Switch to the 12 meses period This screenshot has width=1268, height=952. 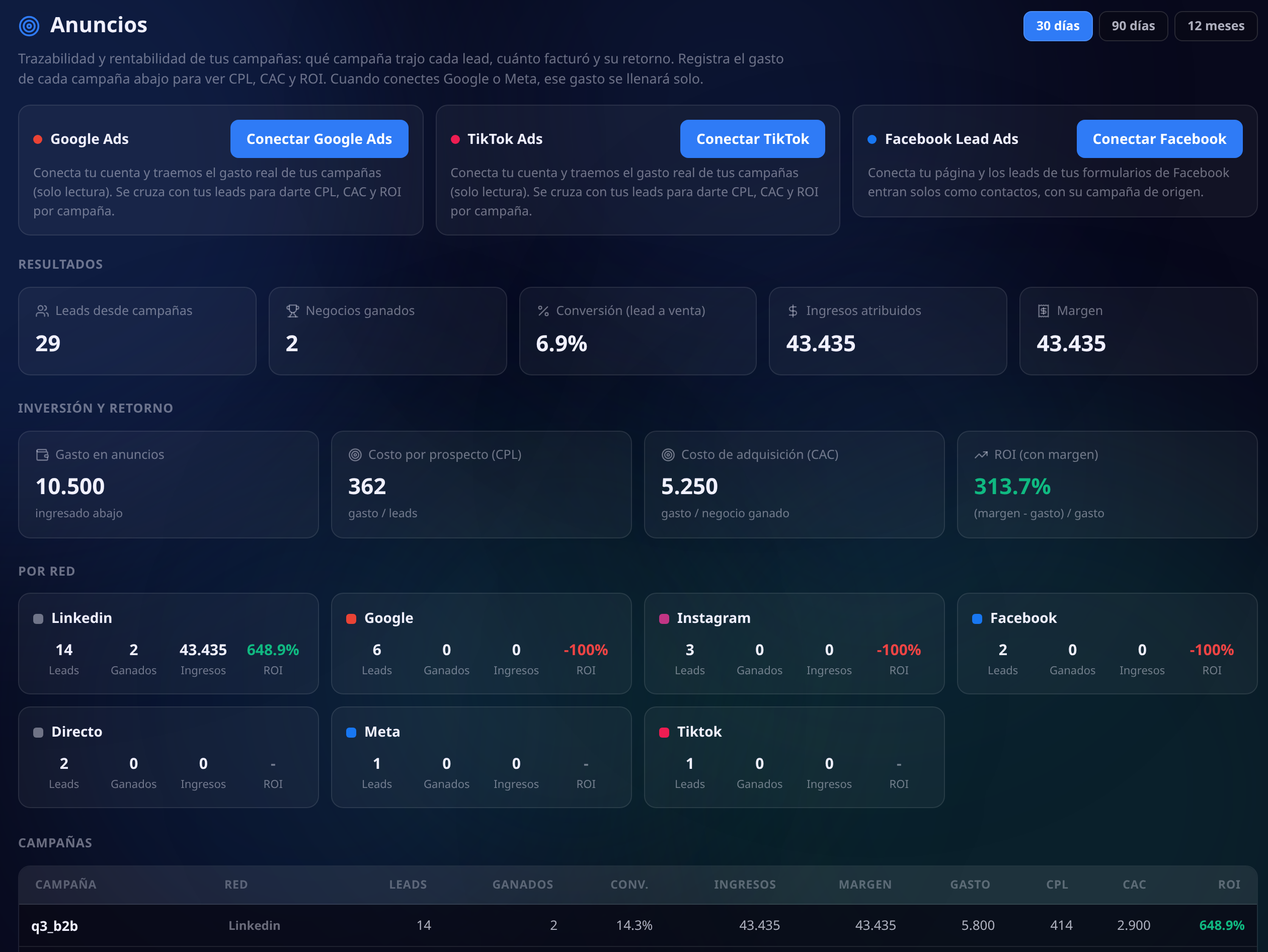[1216, 26]
